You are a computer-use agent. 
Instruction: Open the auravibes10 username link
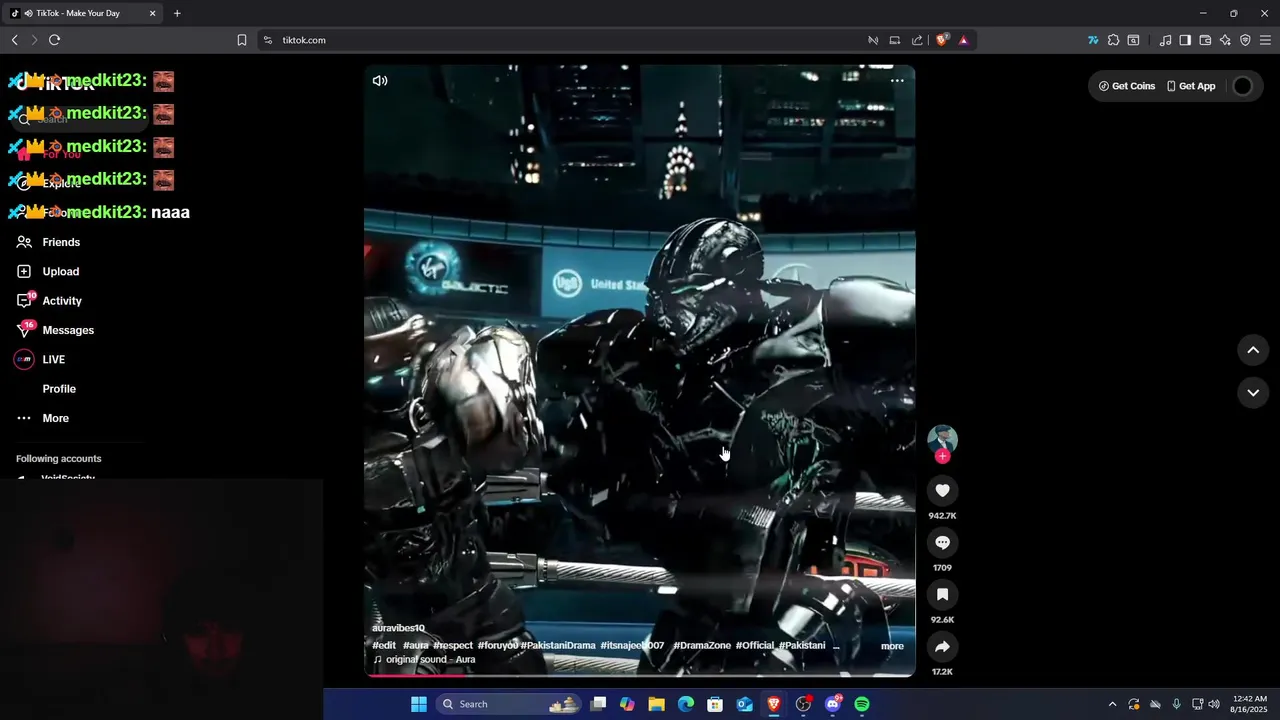[x=398, y=628]
